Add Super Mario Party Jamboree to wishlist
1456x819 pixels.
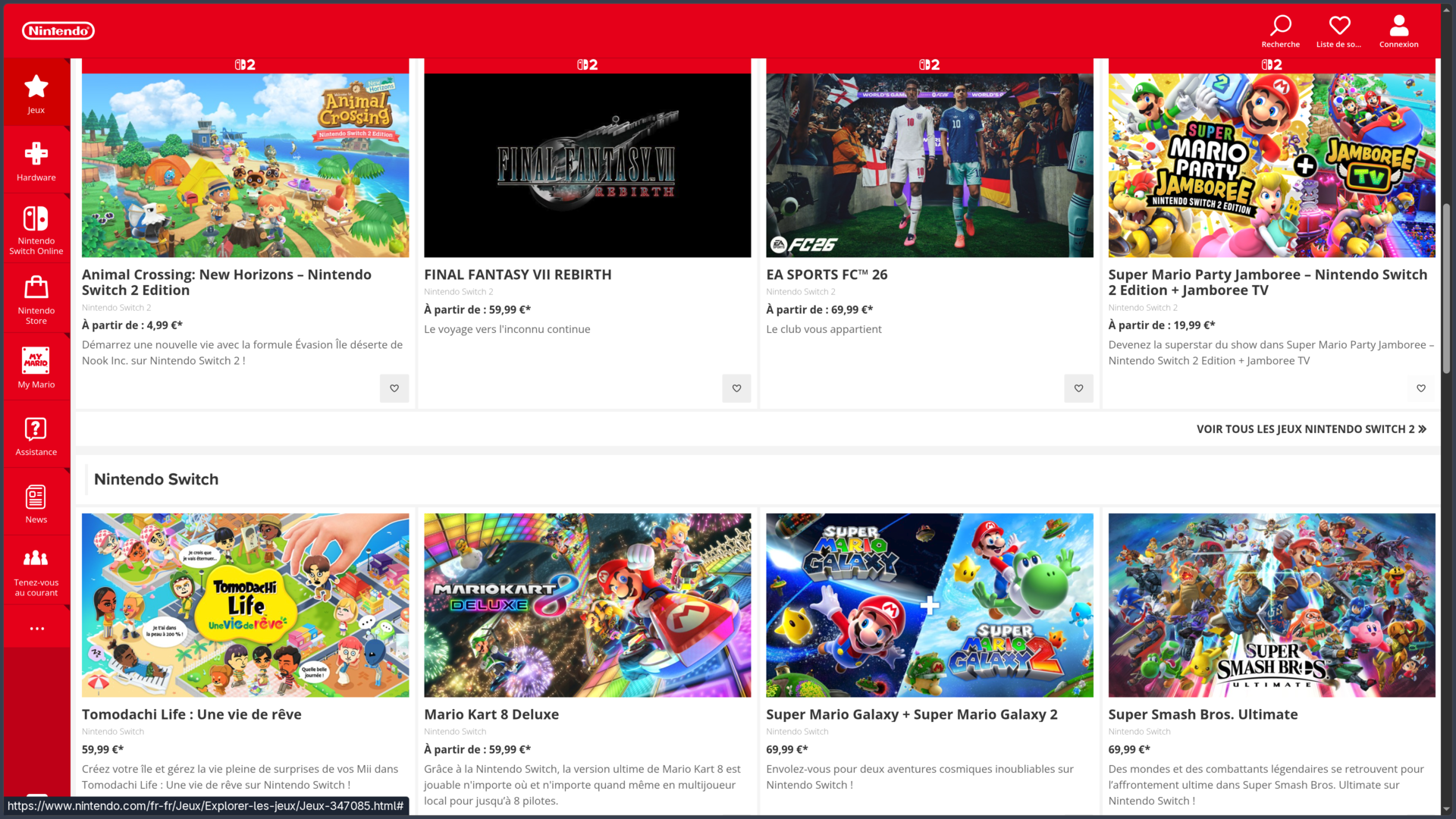coord(1420,388)
